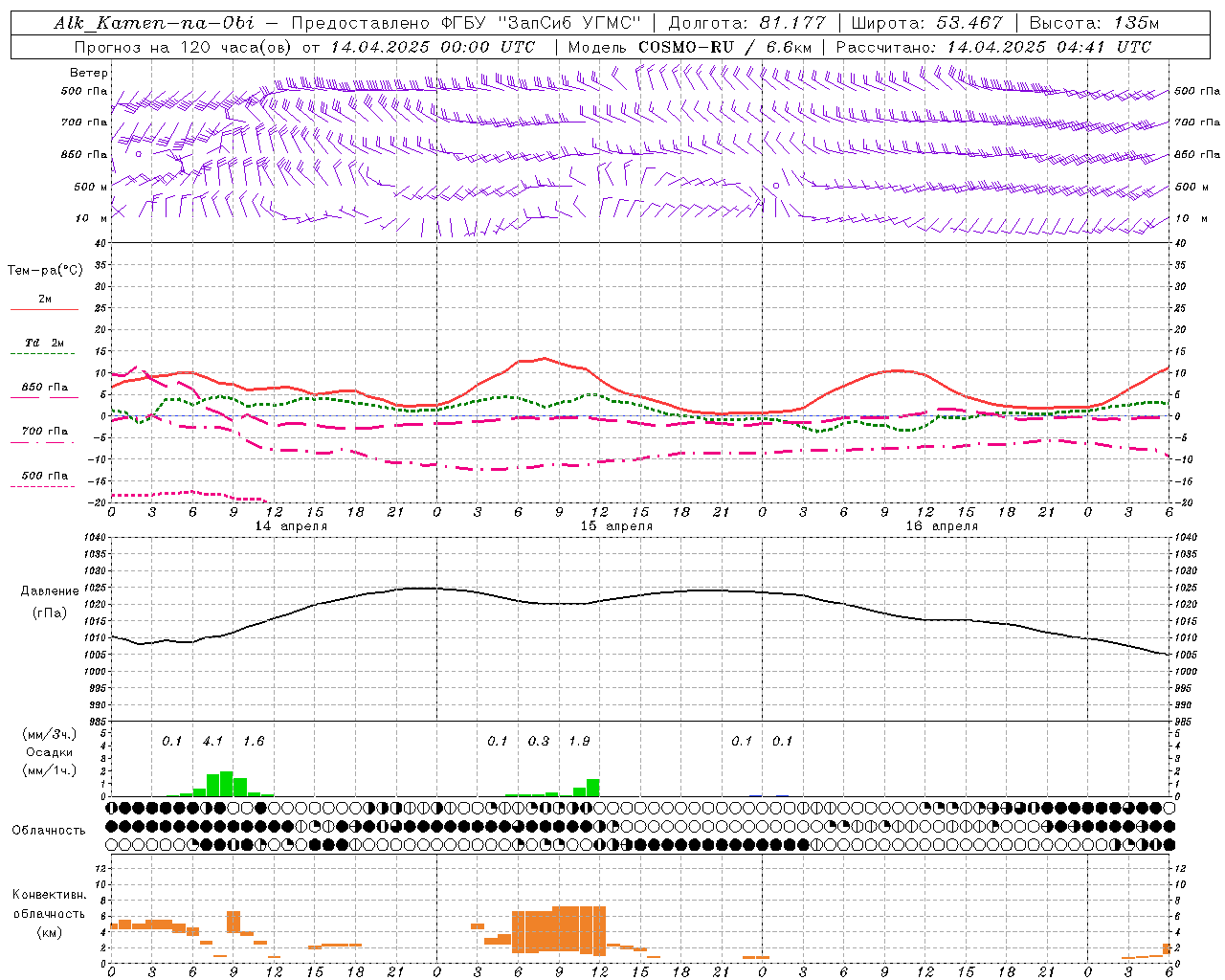Click the 850 гПа wind level label on left
The image size is (1225, 980).
point(84,154)
